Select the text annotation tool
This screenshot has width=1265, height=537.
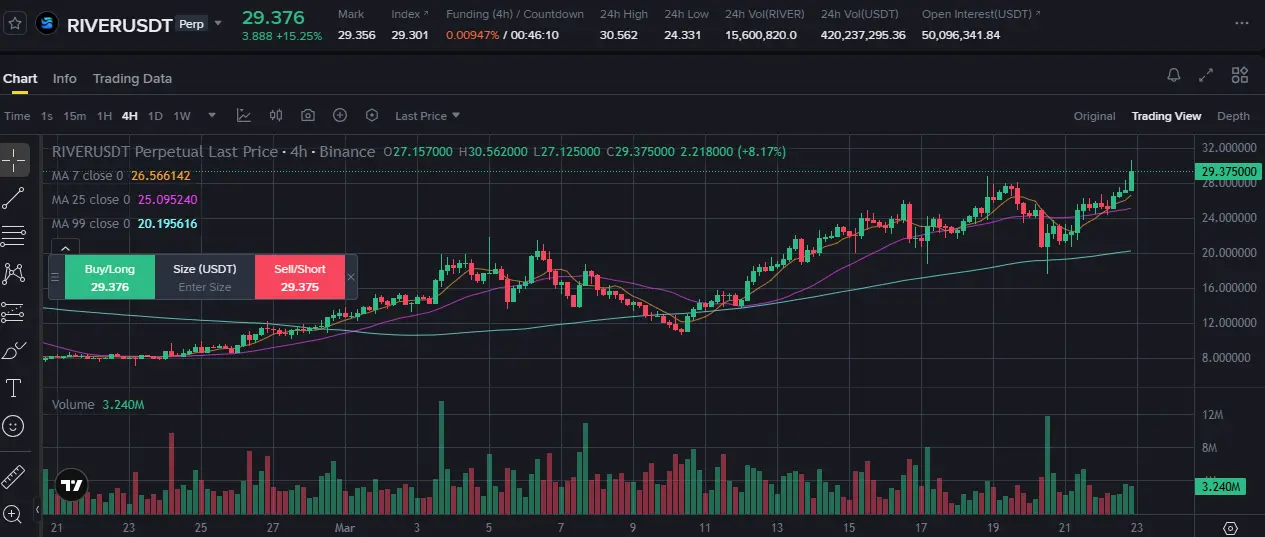[14, 388]
